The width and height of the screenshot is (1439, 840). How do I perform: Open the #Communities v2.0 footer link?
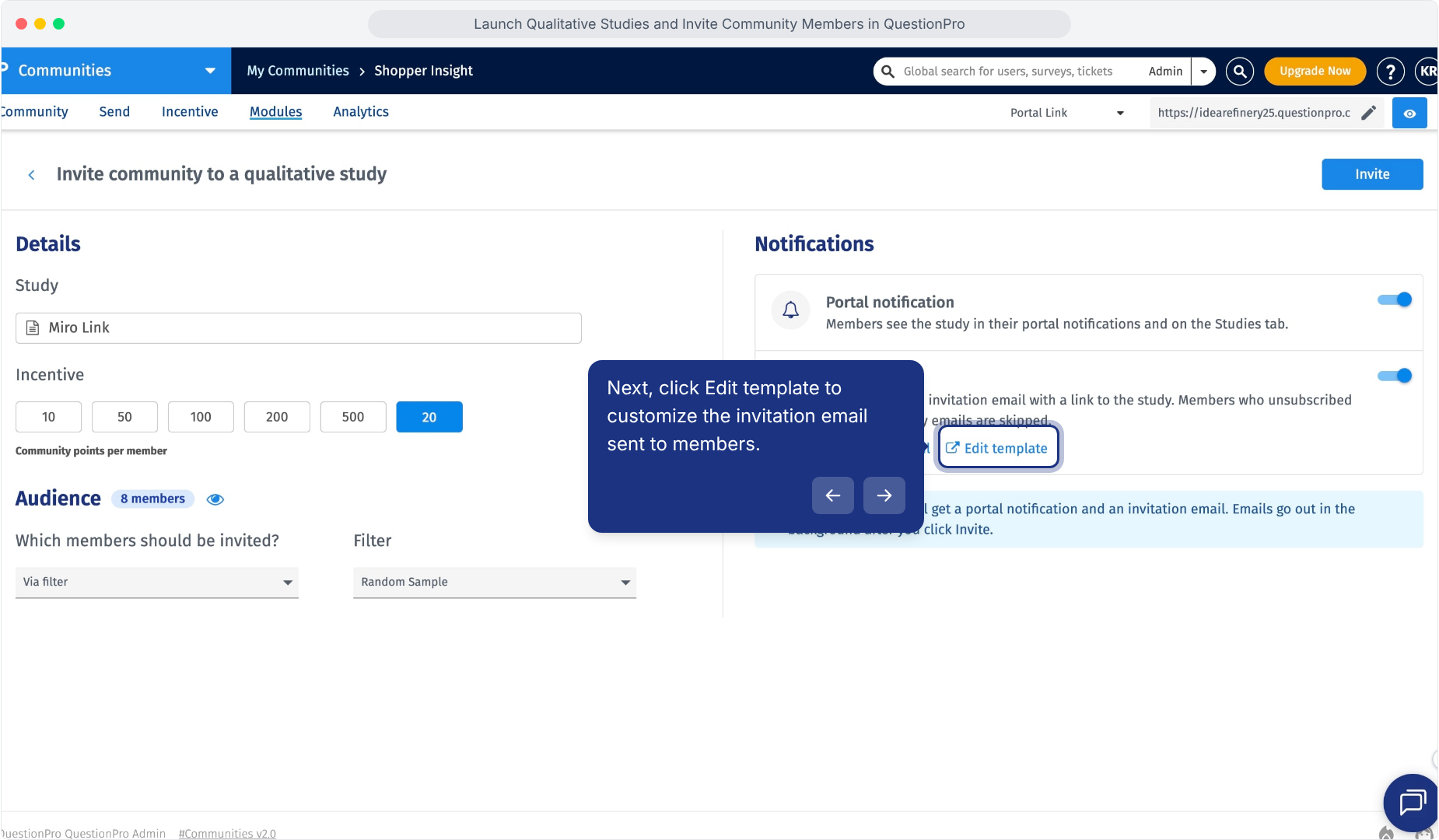[227, 833]
